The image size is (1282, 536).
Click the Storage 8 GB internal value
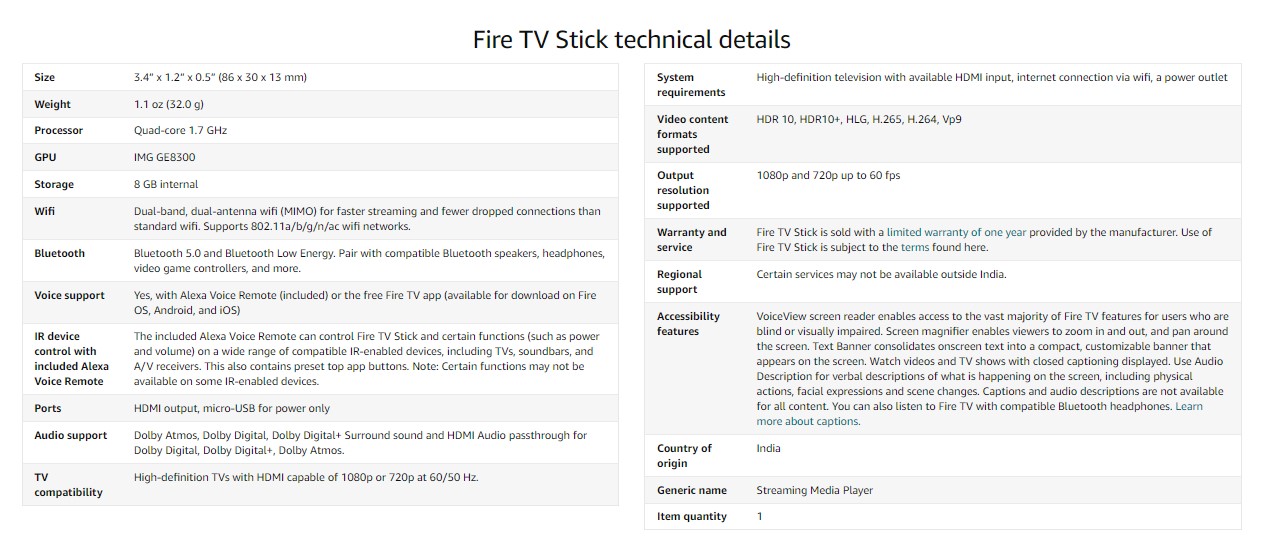166,185
